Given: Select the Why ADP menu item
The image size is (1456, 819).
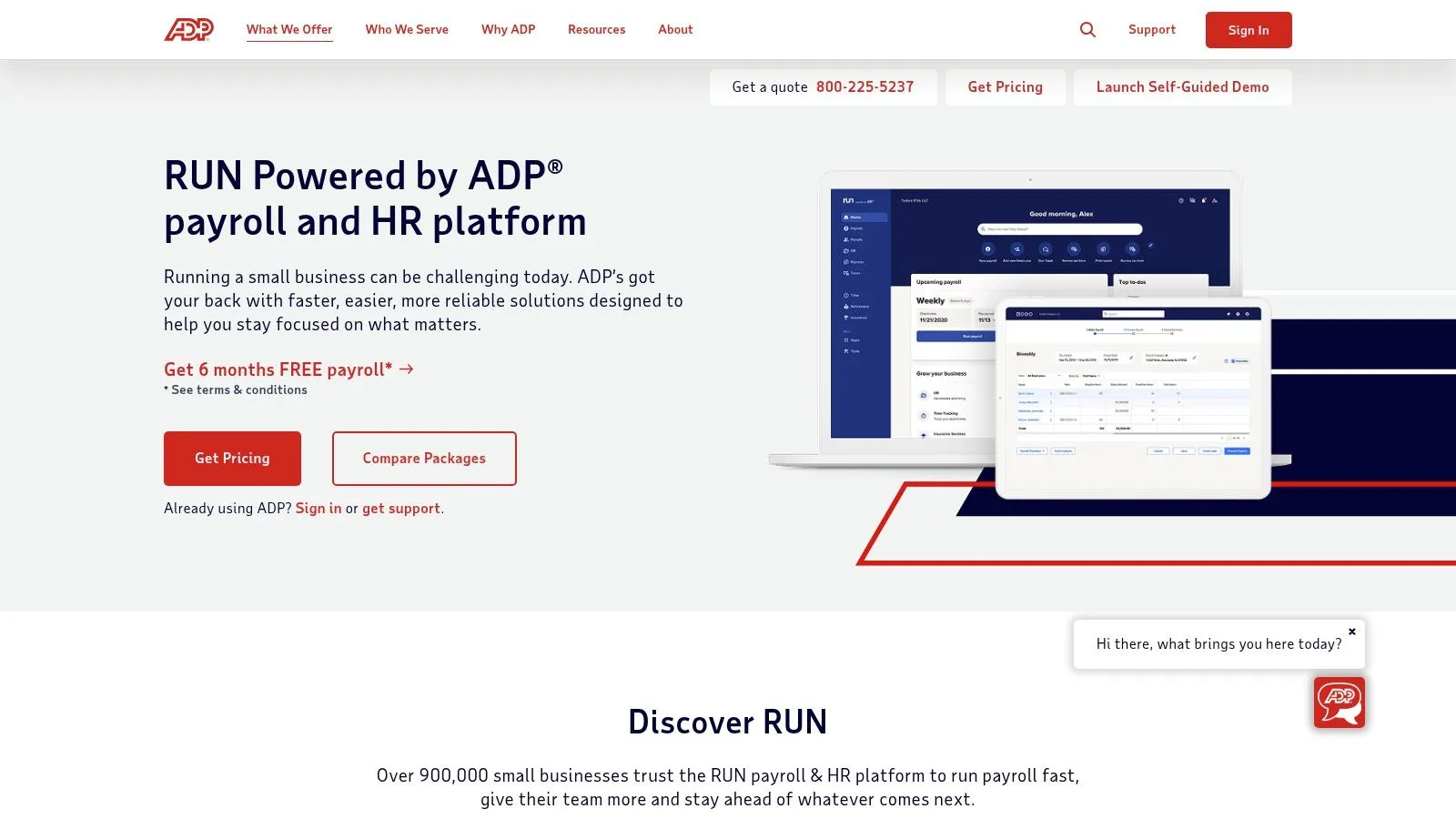Looking at the screenshot, I should pos(507,29).
